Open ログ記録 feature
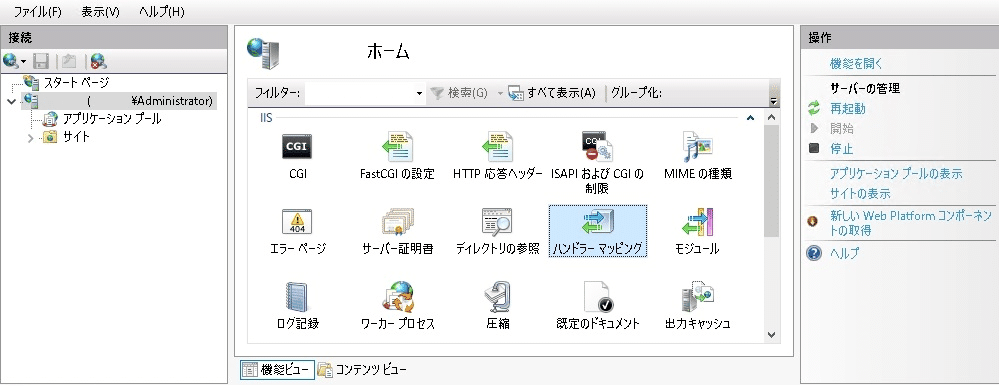The image size is (999, 386). 298,306
